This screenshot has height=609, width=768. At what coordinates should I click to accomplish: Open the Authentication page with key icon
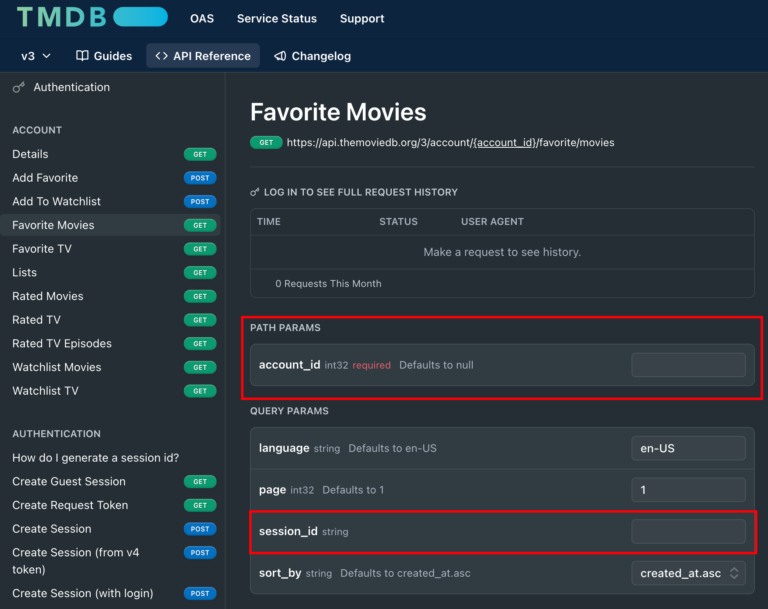click(x=71, y=87)
